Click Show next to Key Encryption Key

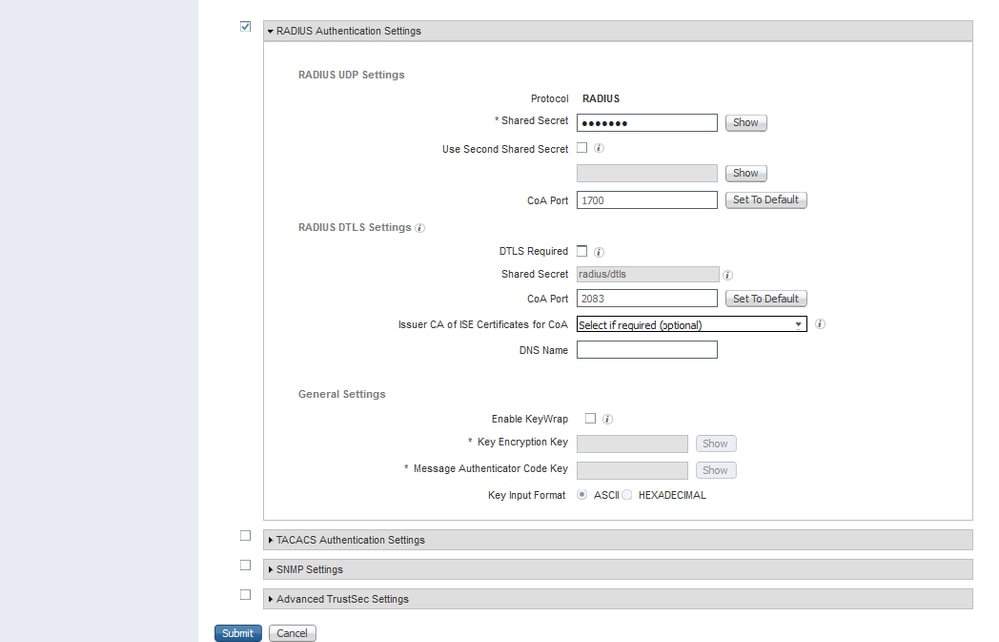point(715,444)
